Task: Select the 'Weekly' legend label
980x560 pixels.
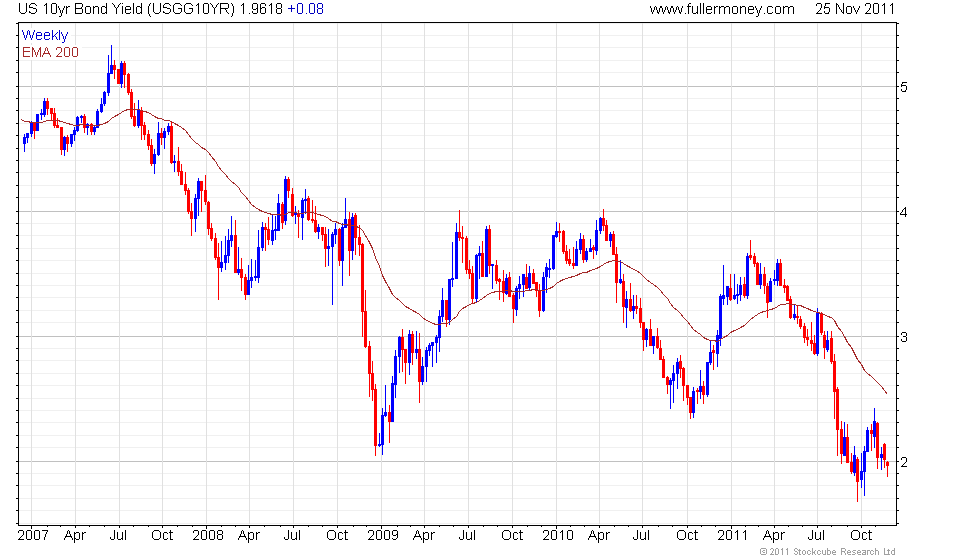Action: pyautogui.click(x=45, y=35)
